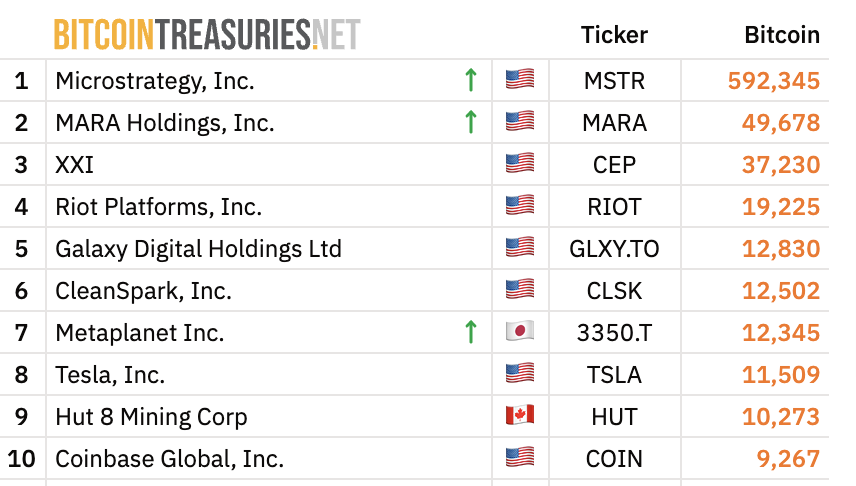856x486 pixels.
Task: Click the GLXY.TO ticker symbol
Action: coord(614,249)
